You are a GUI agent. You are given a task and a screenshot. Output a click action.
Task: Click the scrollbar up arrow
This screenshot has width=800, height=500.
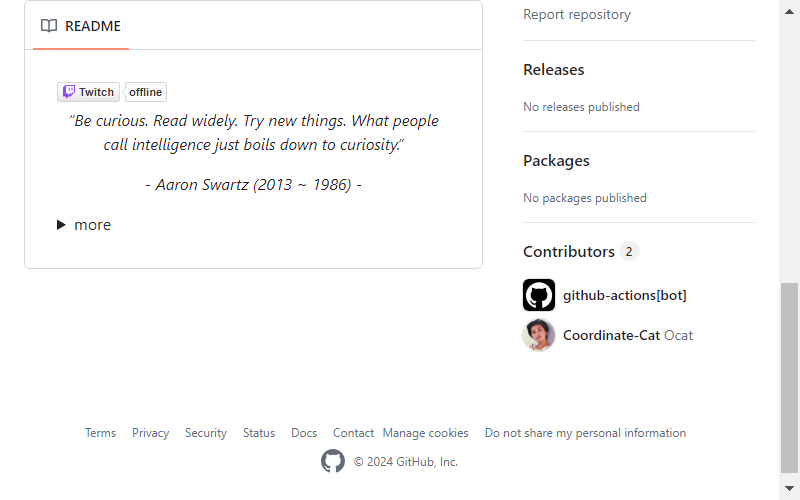789,12
